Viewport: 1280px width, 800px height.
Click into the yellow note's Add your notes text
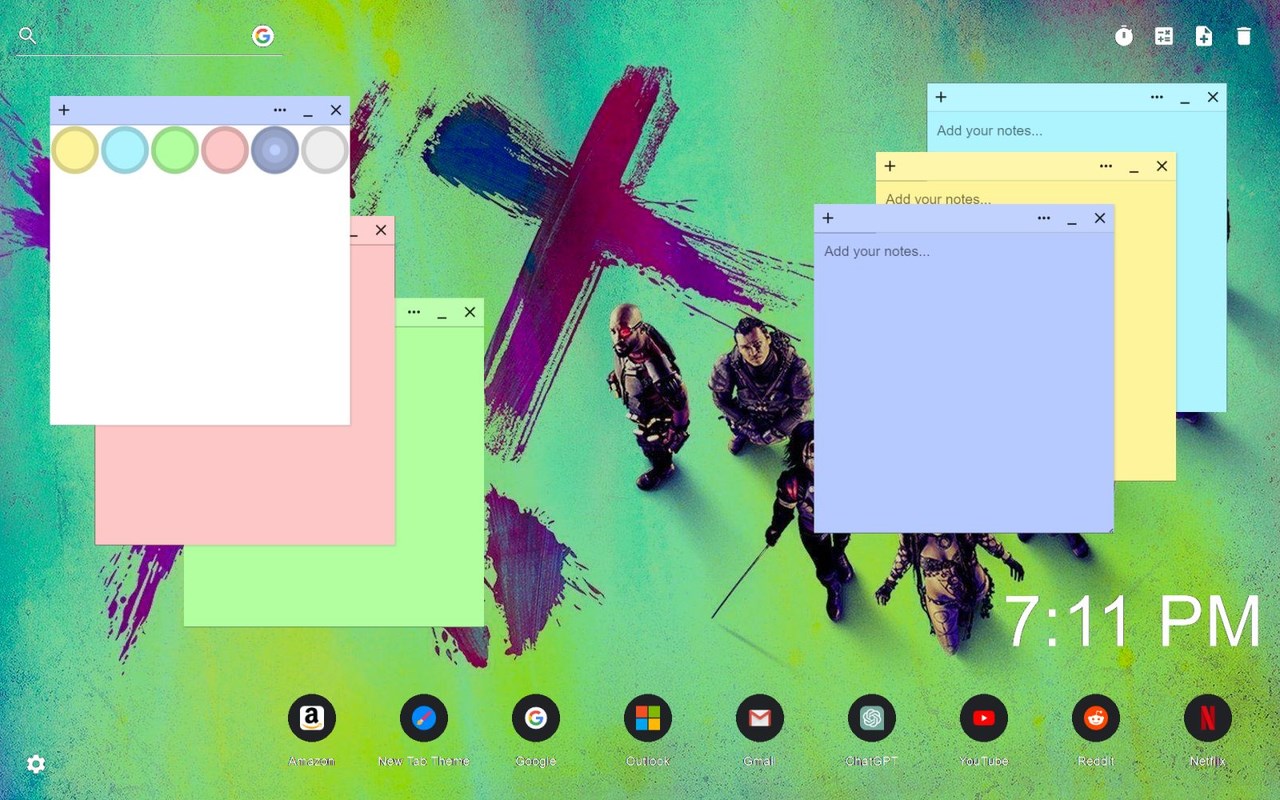tap(938, 198)
